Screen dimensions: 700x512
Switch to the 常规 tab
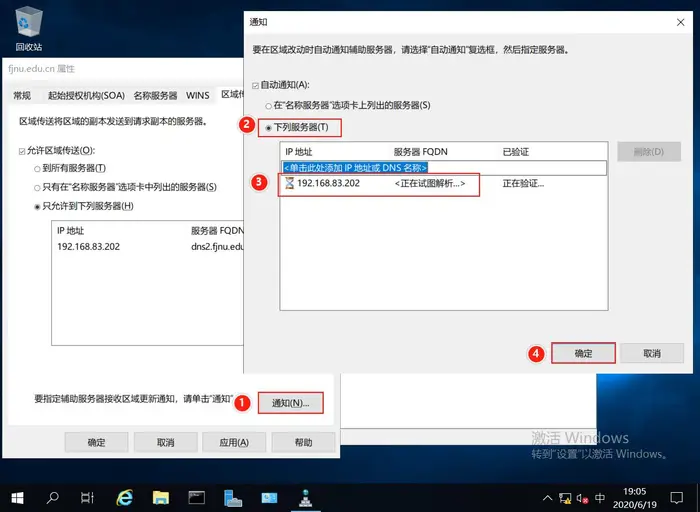[x=22, y=96]
